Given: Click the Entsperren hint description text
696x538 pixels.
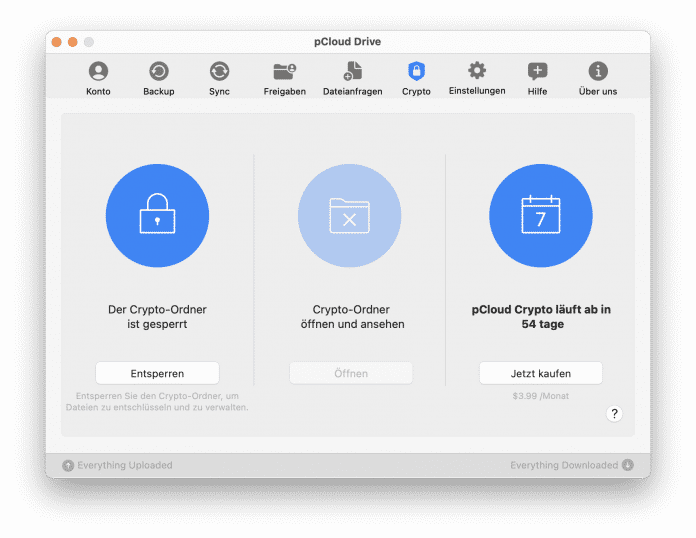Looking at the screenshot, I should (x=157, y=401).
